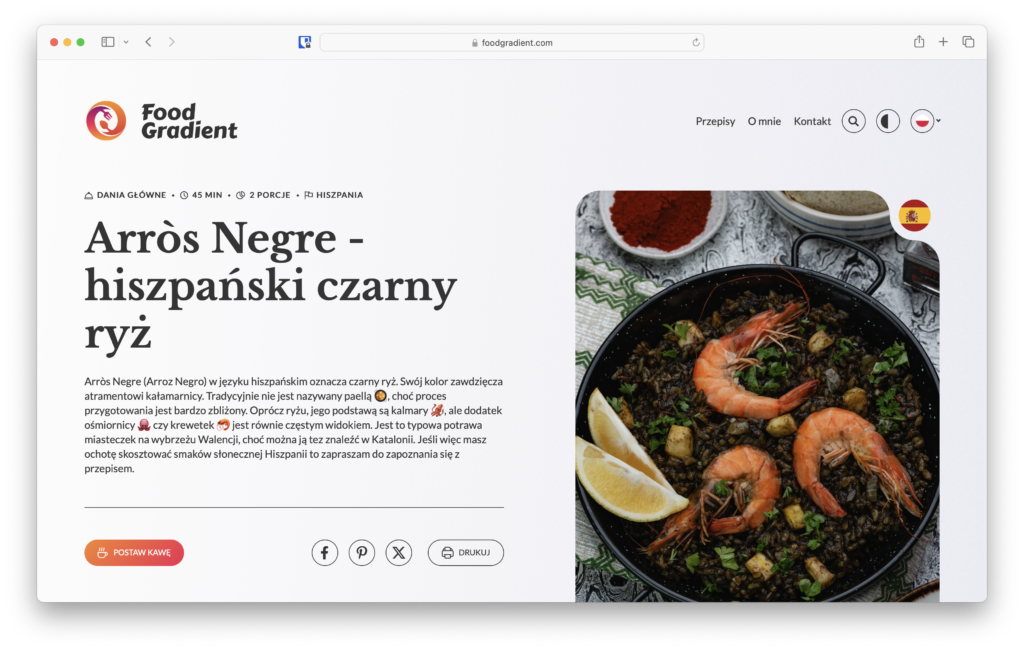Open the Kontakt page

pyautogui.click(x=812, y=121)
